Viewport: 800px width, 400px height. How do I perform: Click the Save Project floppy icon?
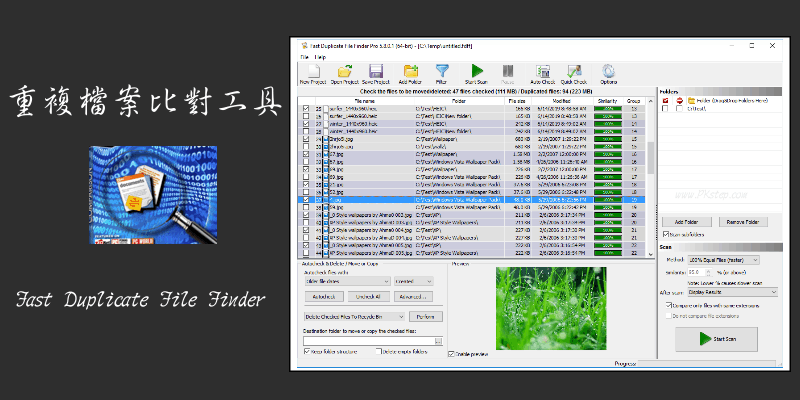point(376,71)
